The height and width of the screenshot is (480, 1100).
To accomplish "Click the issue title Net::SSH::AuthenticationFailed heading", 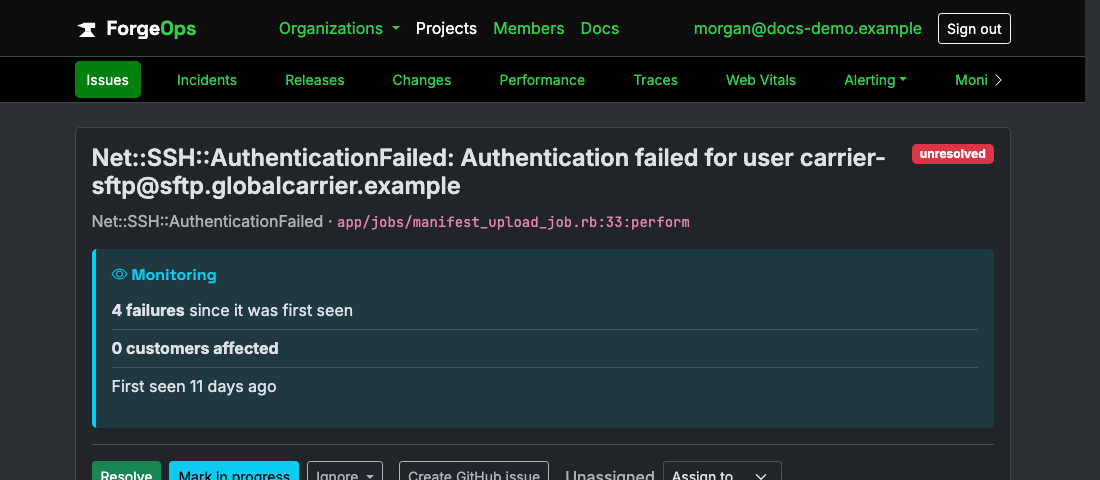I will (488, 172).
